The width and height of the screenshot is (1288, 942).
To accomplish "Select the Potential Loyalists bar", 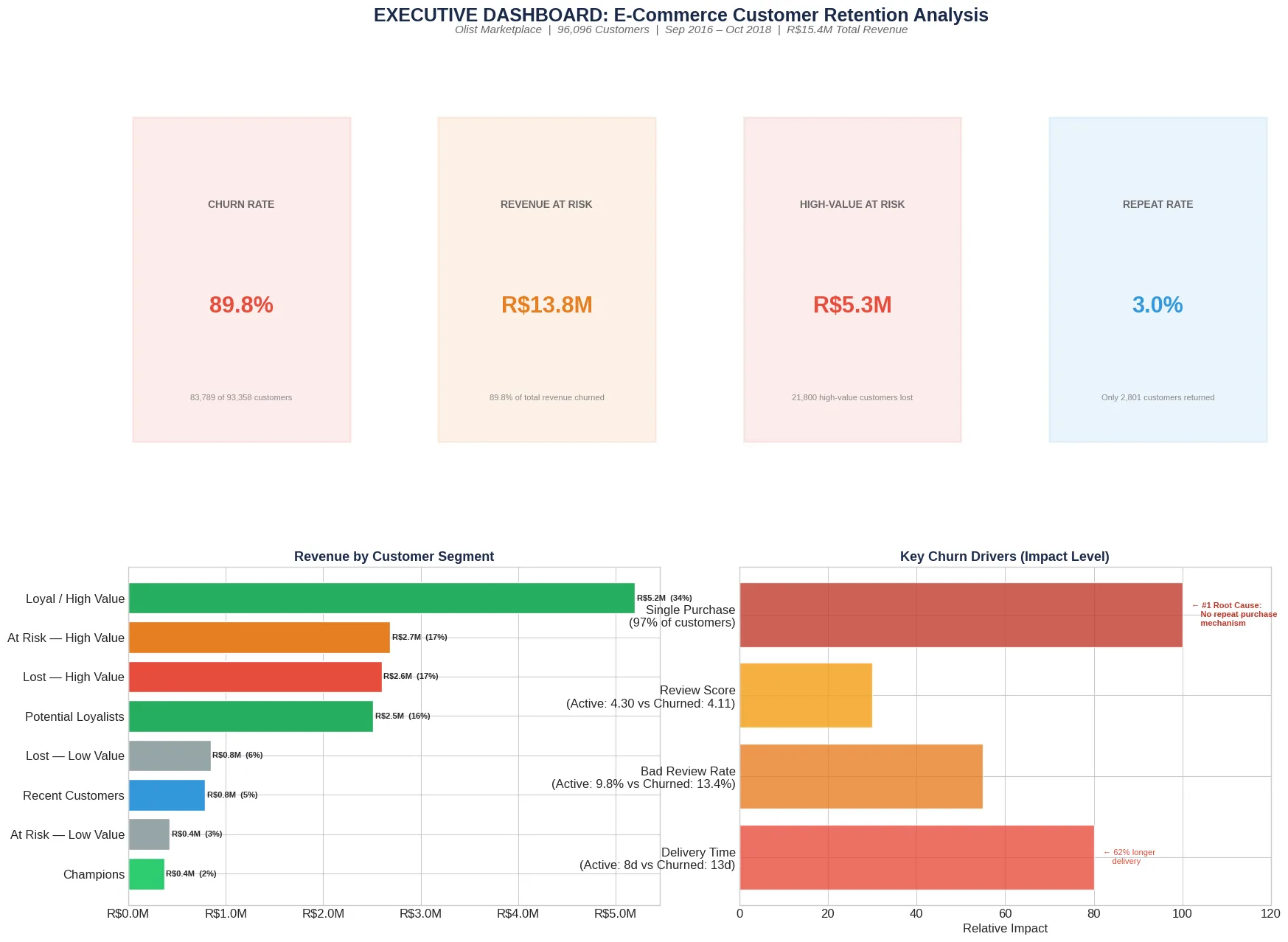I will coord(251,716).
